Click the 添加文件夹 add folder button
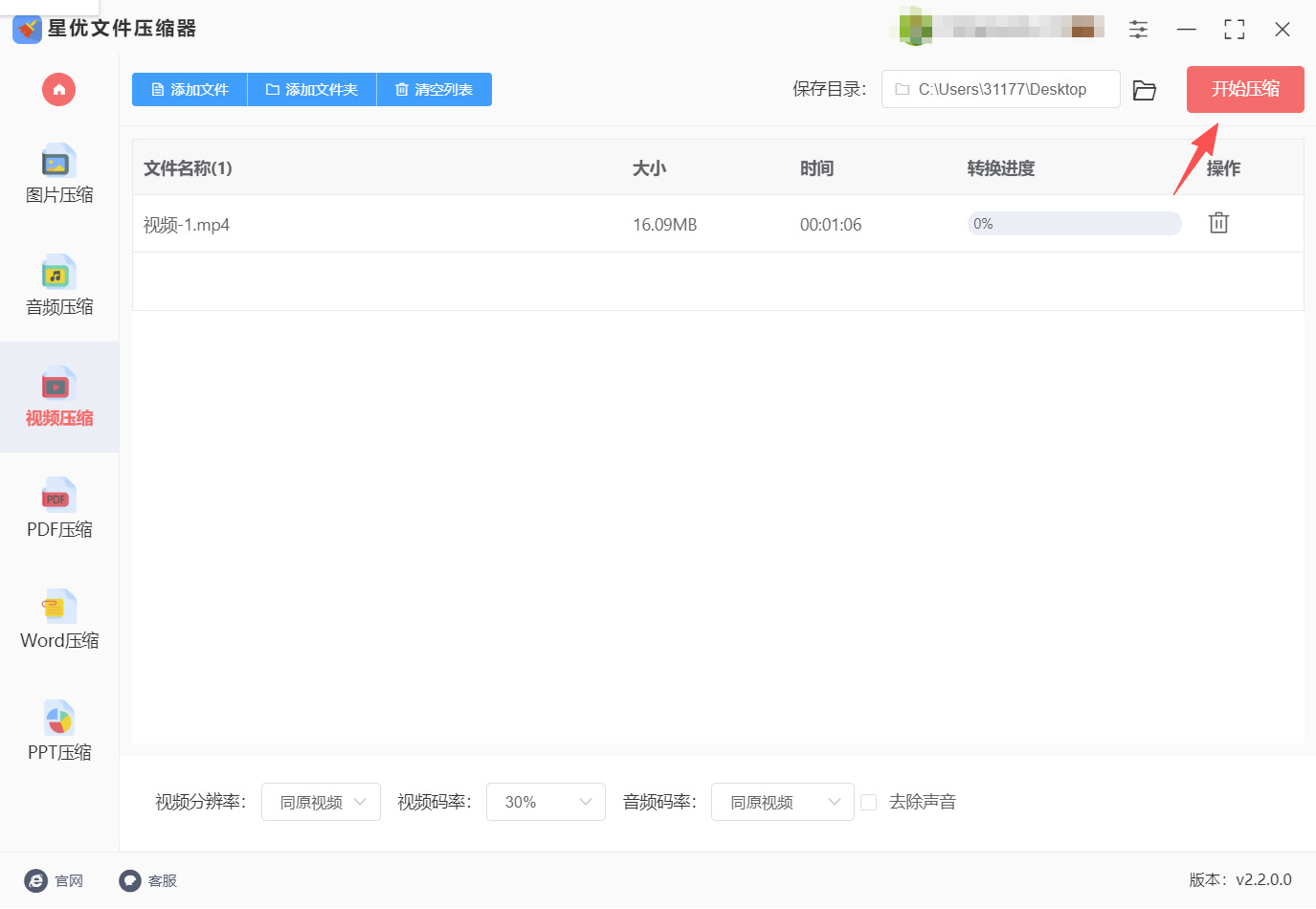This screenshot has width=1316, height=909. point(312,90)
